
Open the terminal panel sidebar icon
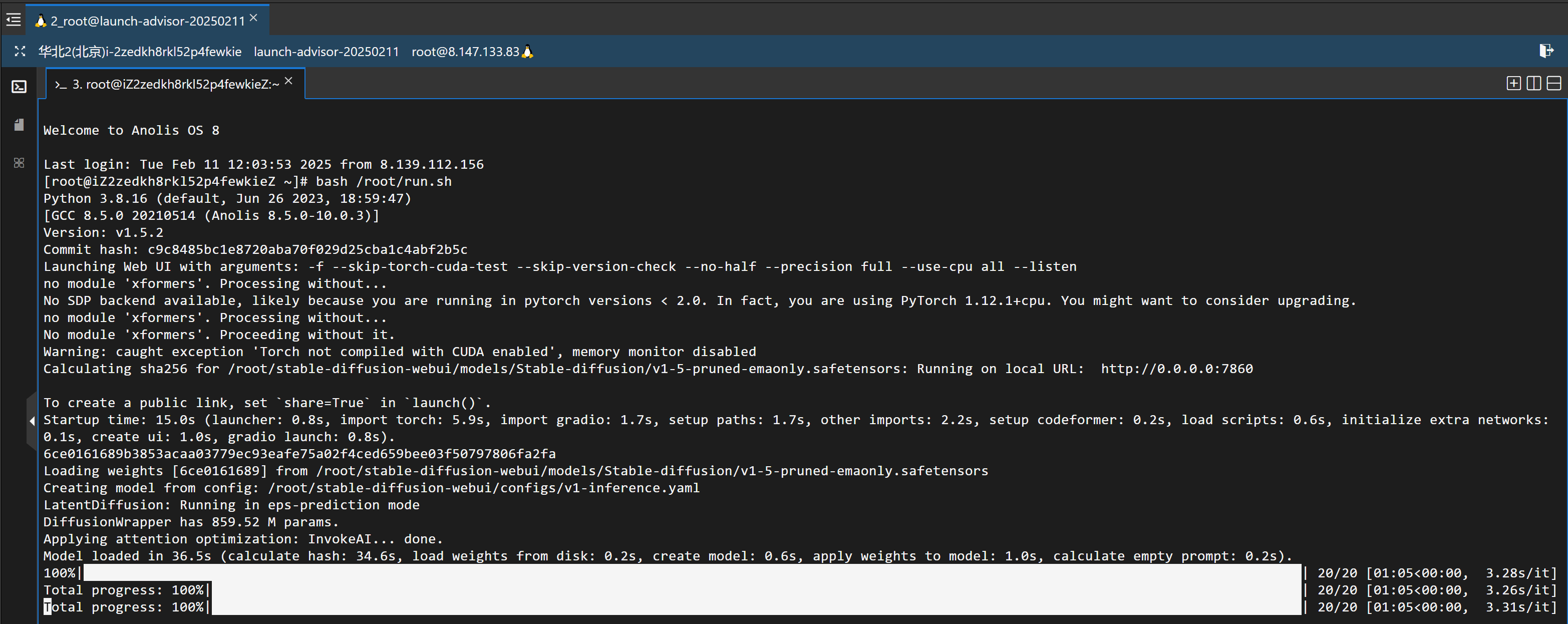(20, 87)
